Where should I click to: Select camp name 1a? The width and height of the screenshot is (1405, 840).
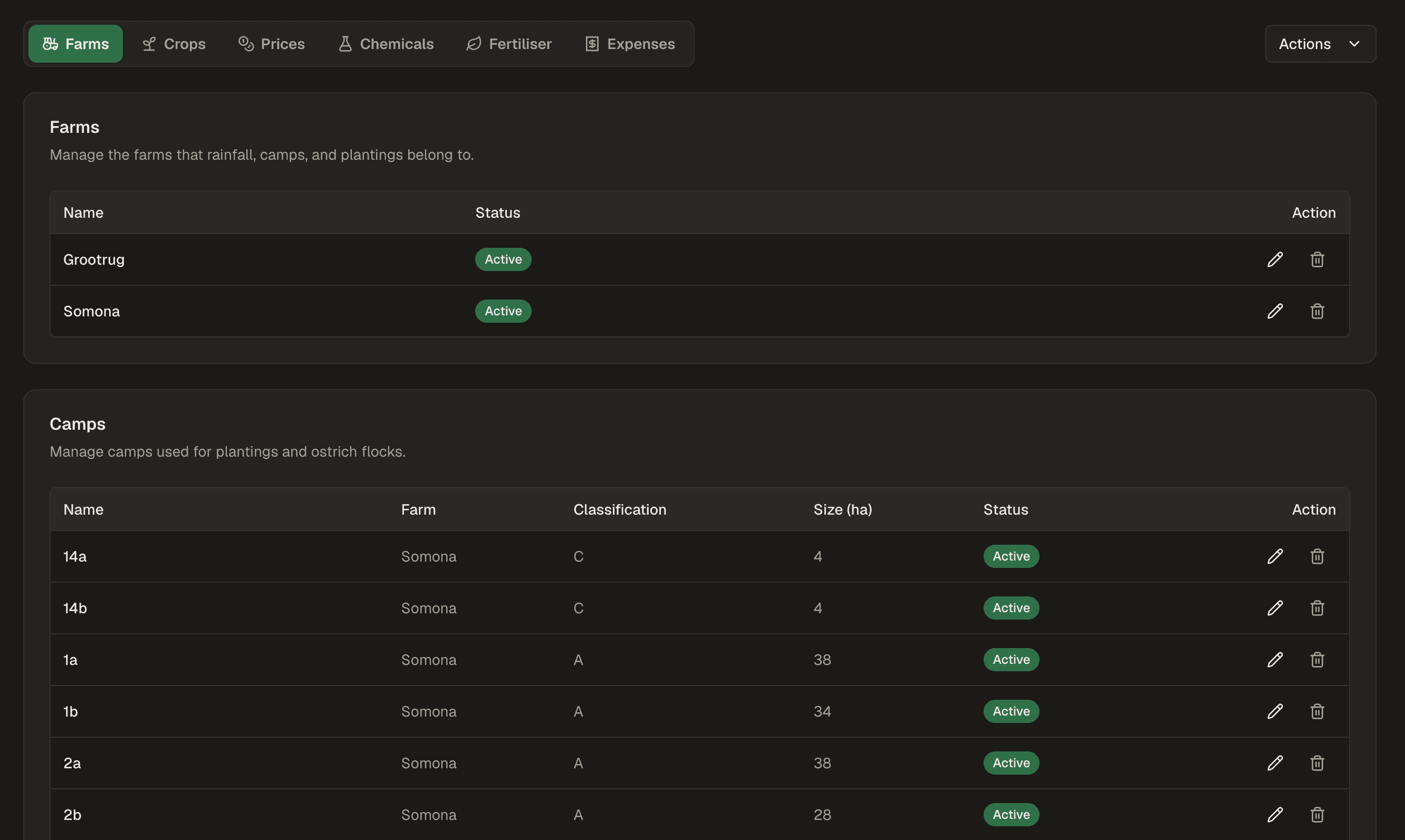point(70,660)
